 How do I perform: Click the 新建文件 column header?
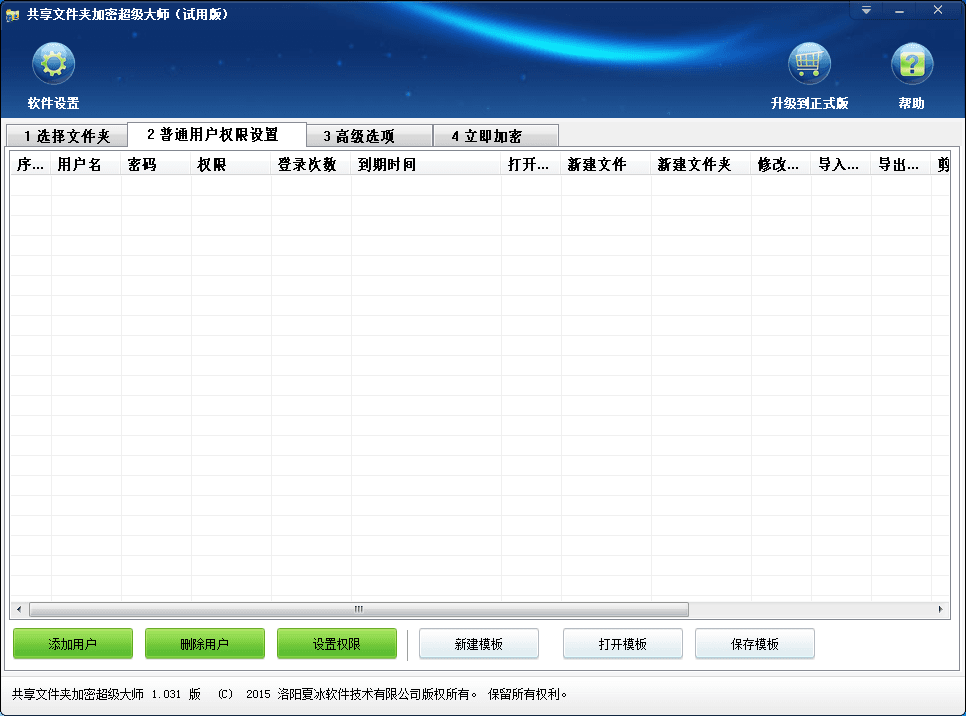(606, 165)
